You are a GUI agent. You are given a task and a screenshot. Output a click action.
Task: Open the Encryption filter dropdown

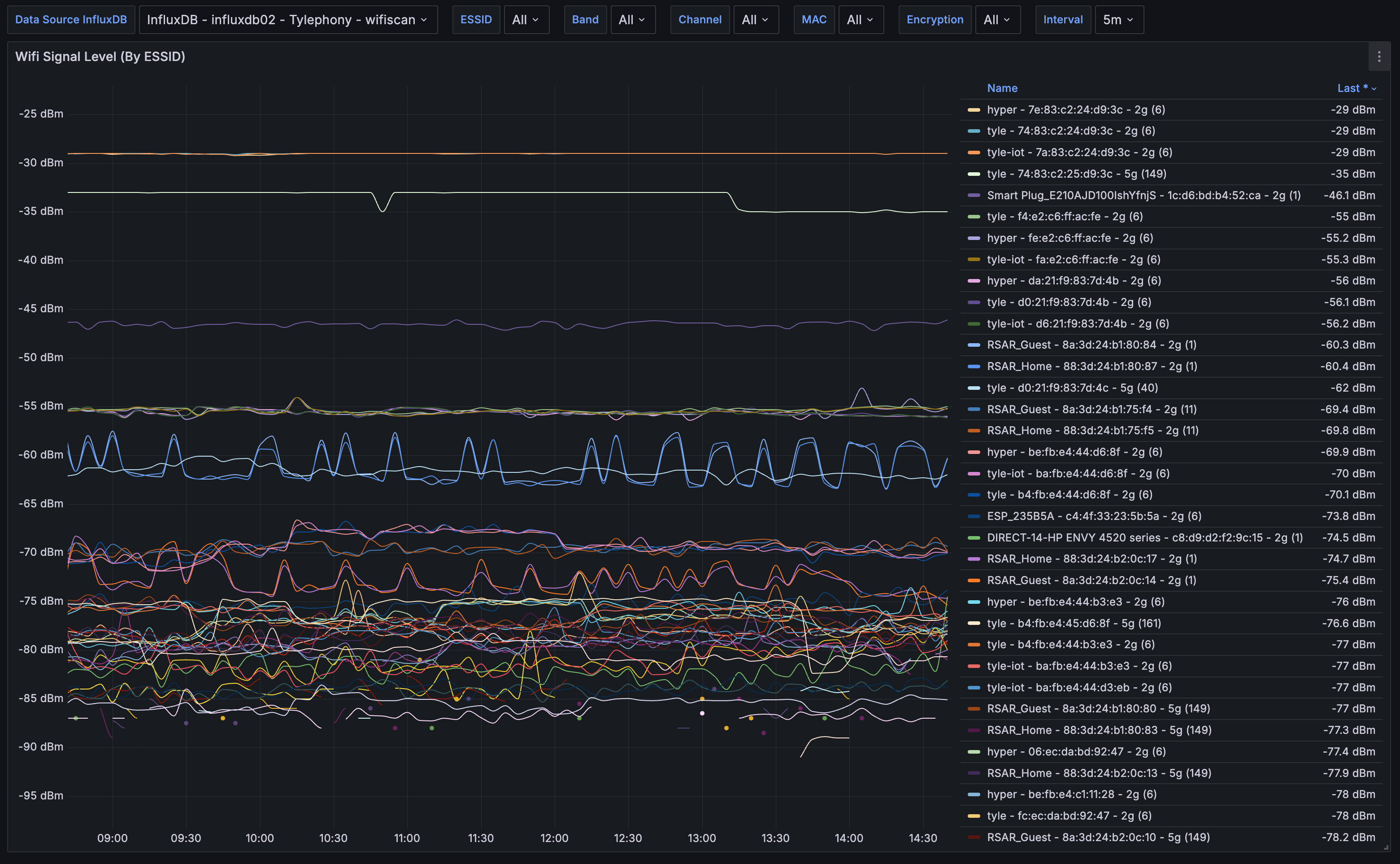(997, 20)
